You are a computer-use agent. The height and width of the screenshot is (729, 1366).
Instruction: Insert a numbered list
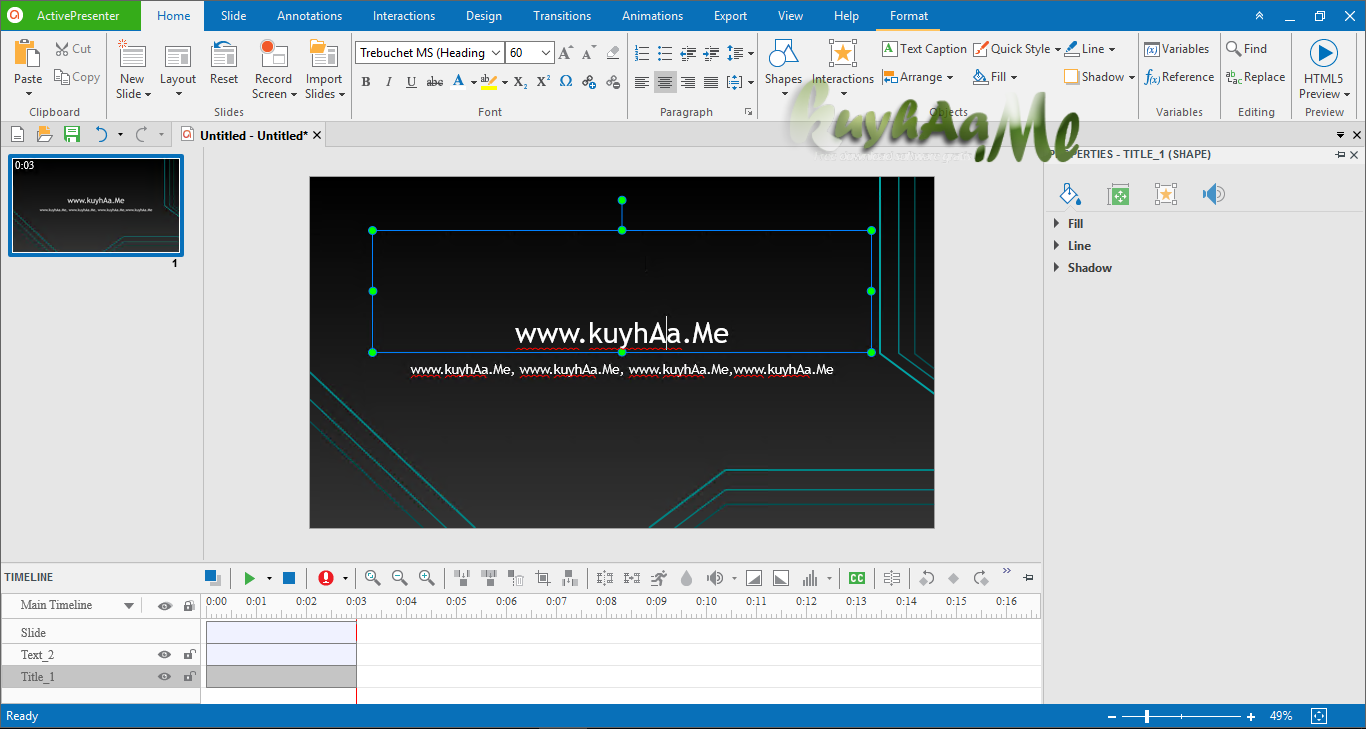click(642, 53)
